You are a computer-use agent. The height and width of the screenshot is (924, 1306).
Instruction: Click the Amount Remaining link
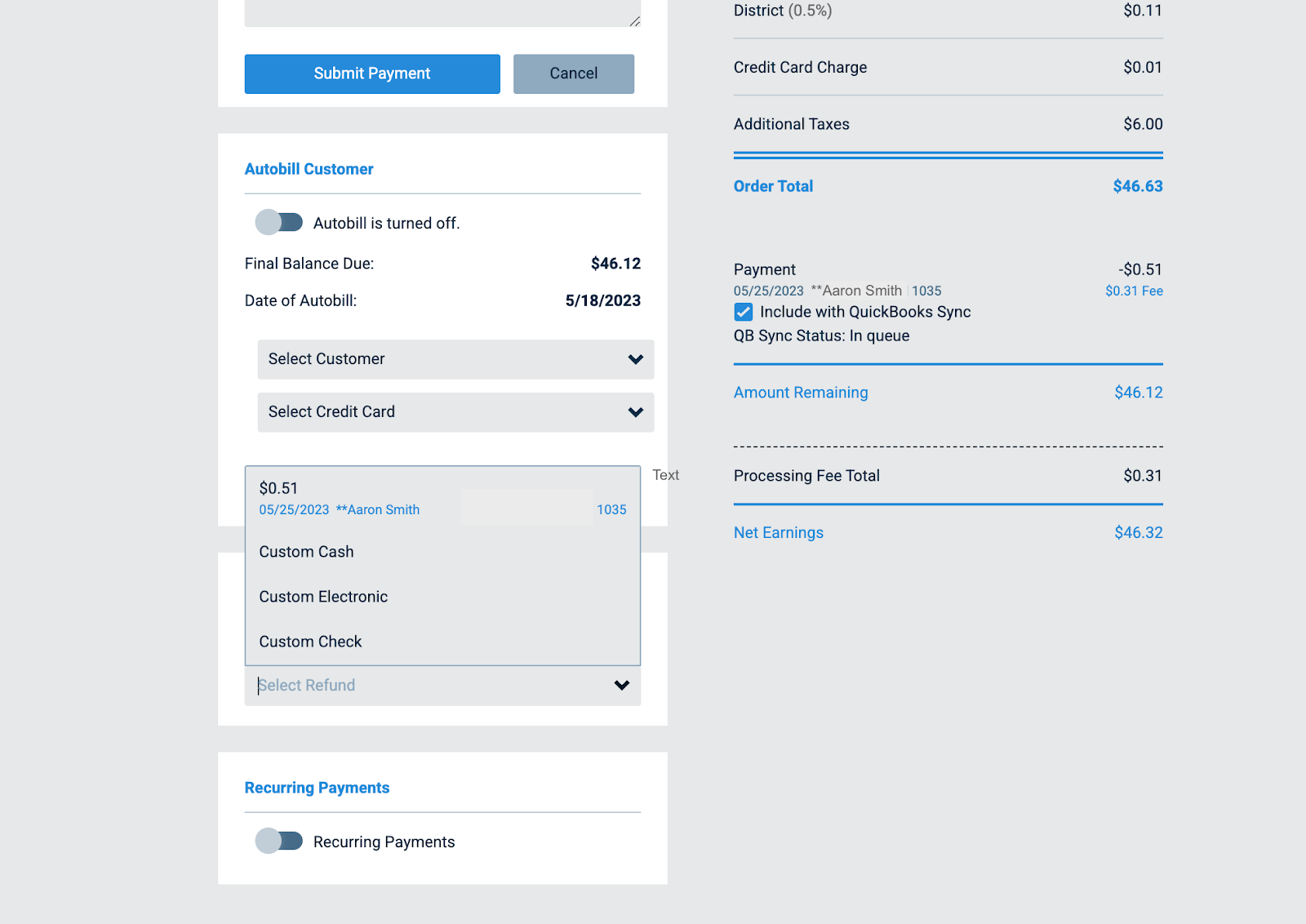pyautogui.click(x=800, y=393)
